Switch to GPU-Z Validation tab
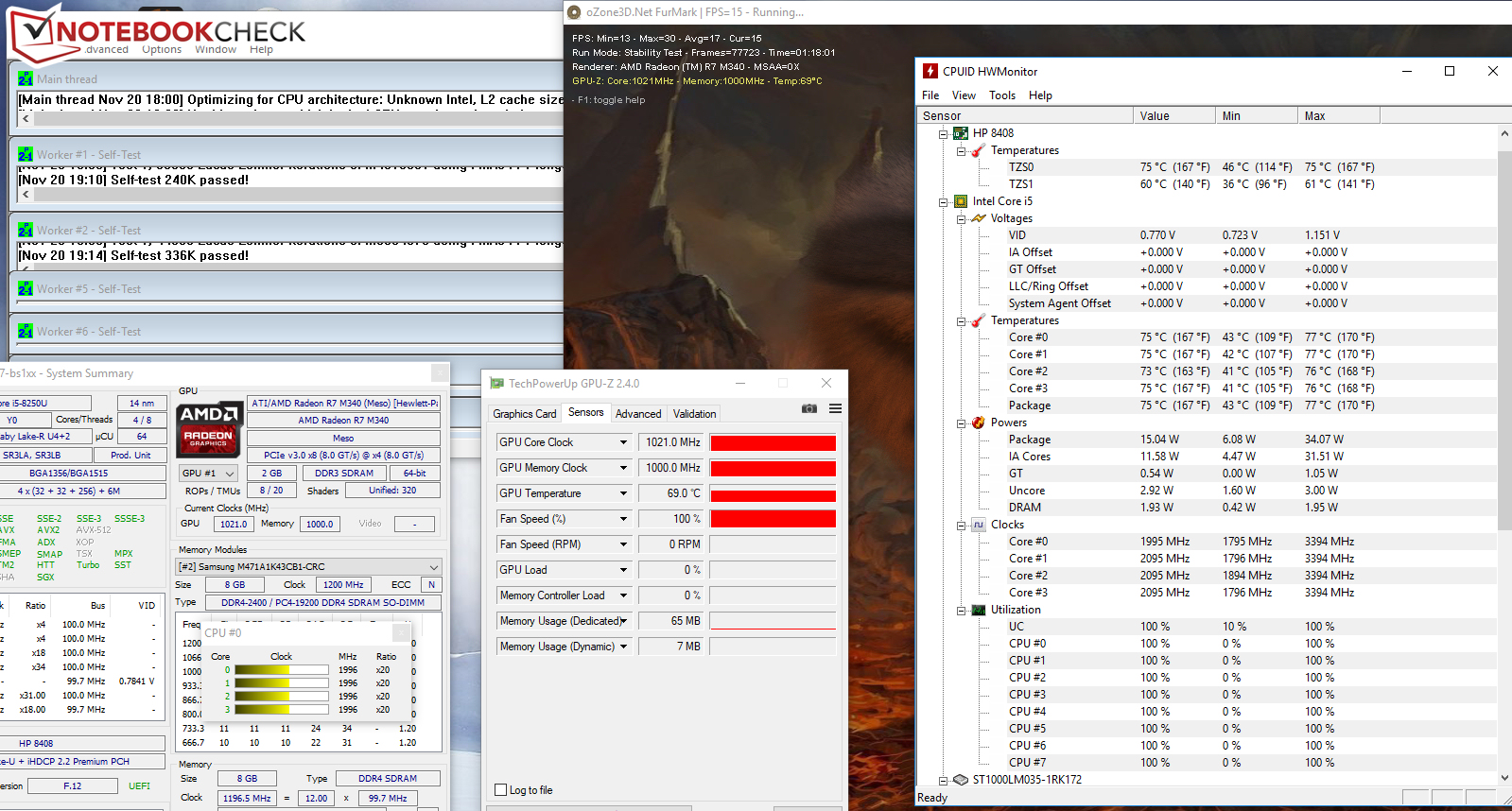 coord(694,414)
